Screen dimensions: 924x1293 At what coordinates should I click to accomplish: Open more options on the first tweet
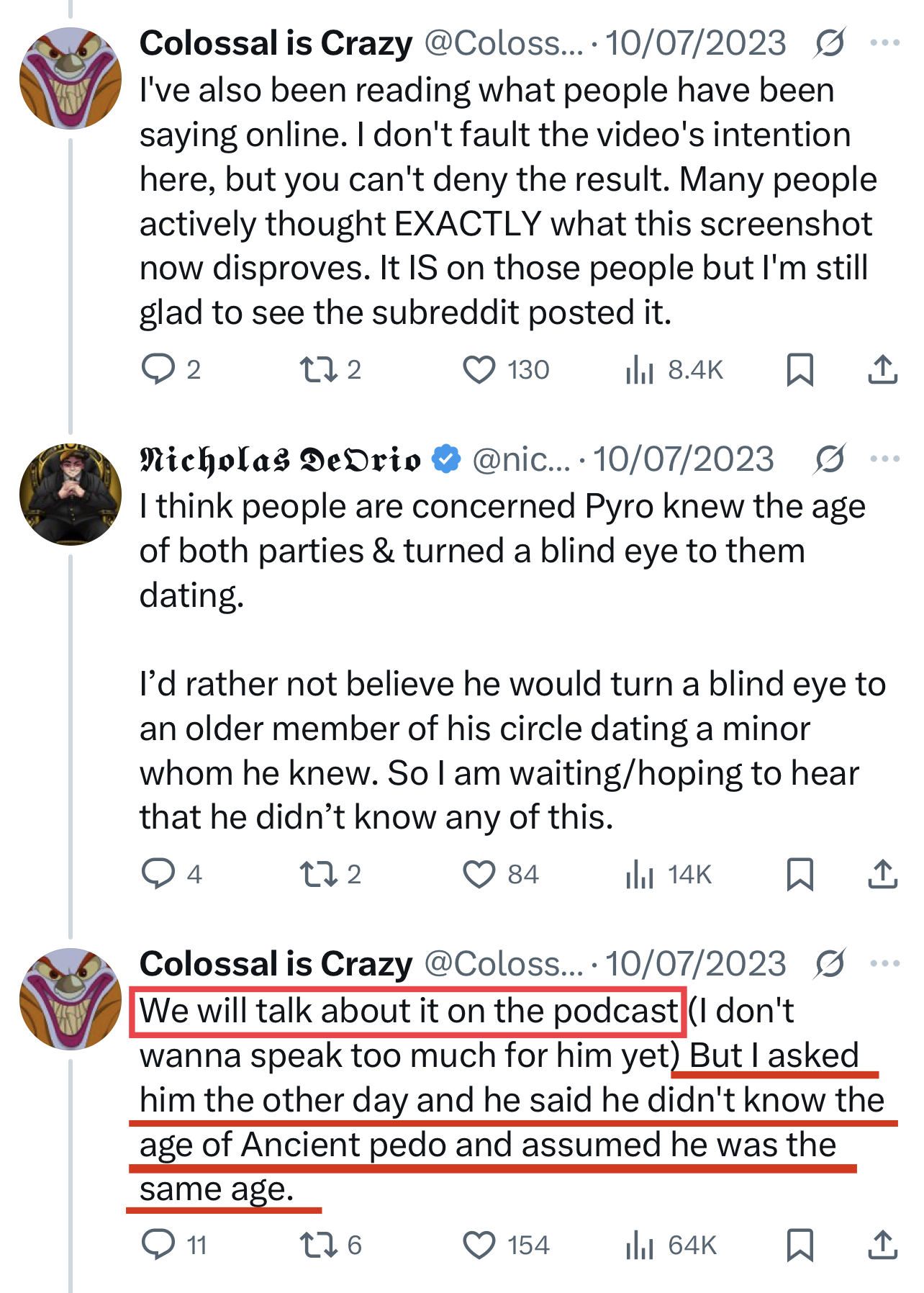click(884, 43)
